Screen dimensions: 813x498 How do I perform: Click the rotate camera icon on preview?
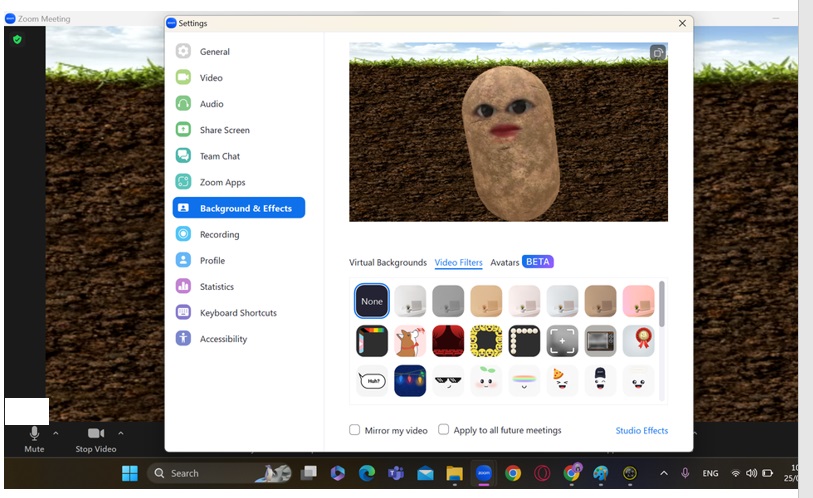point(657,53)
